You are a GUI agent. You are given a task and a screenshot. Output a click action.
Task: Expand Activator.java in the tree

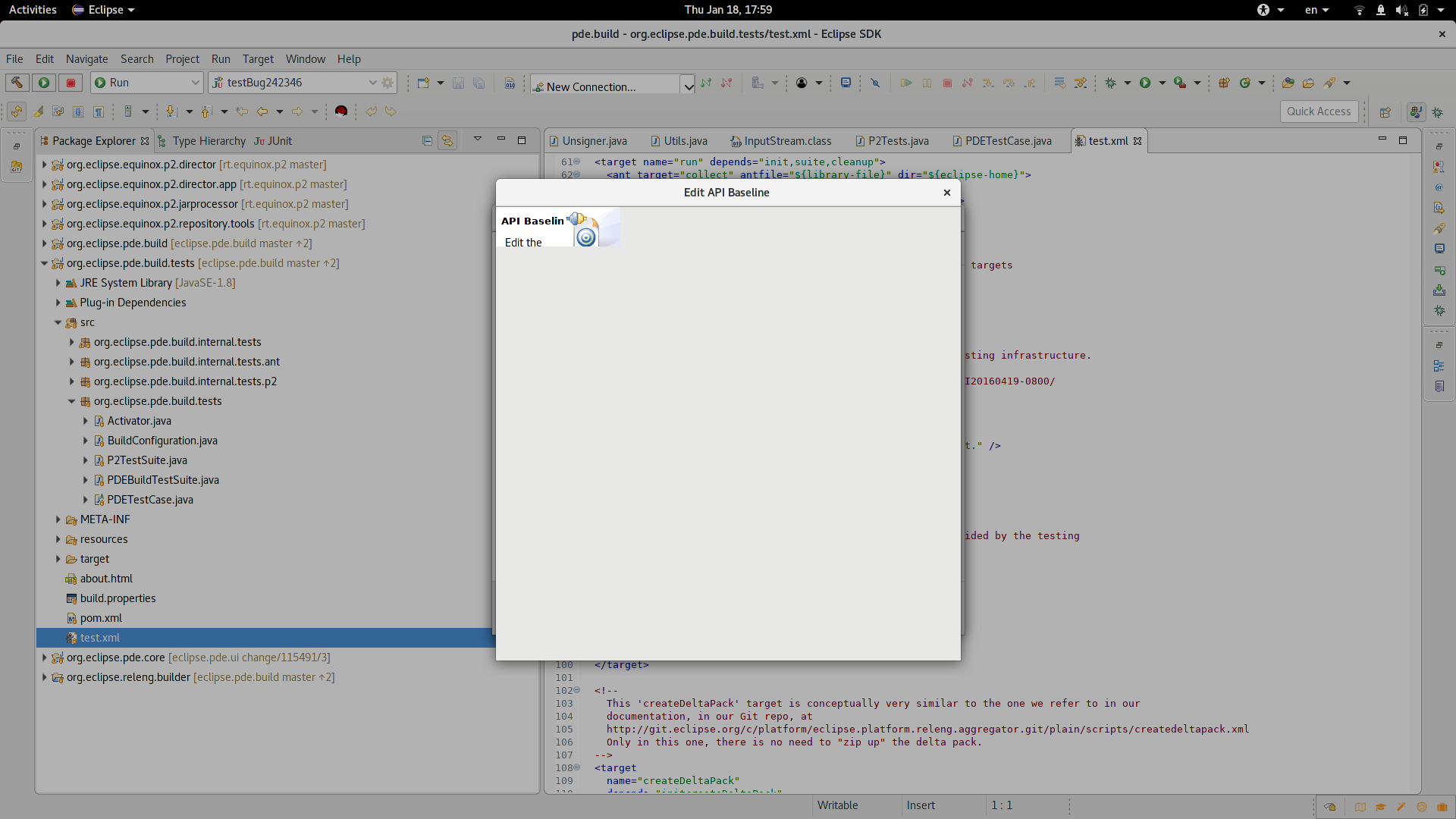pyautogui.click(x=85, y=421)
